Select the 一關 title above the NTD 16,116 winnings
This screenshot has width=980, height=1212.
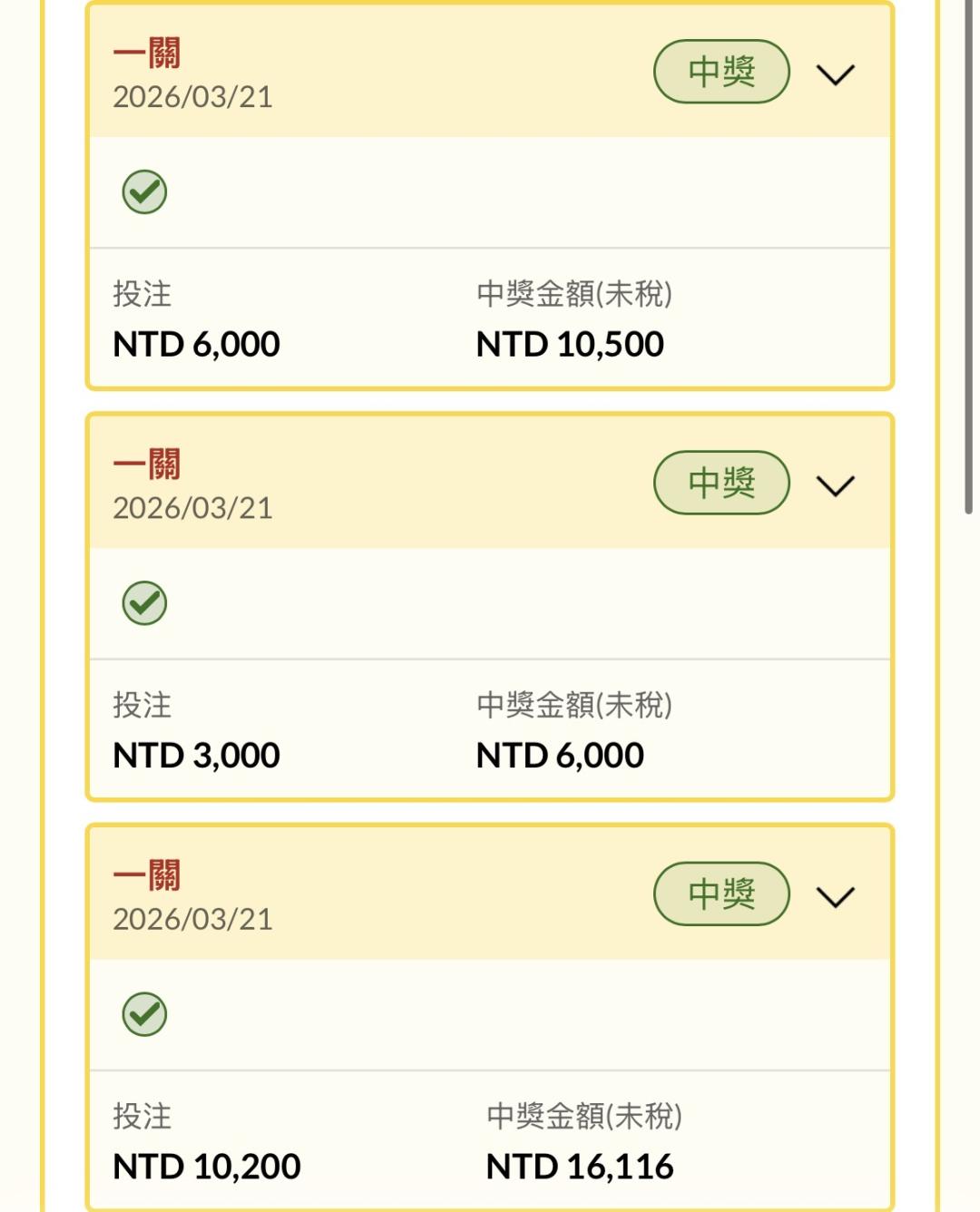coord(147,875)
